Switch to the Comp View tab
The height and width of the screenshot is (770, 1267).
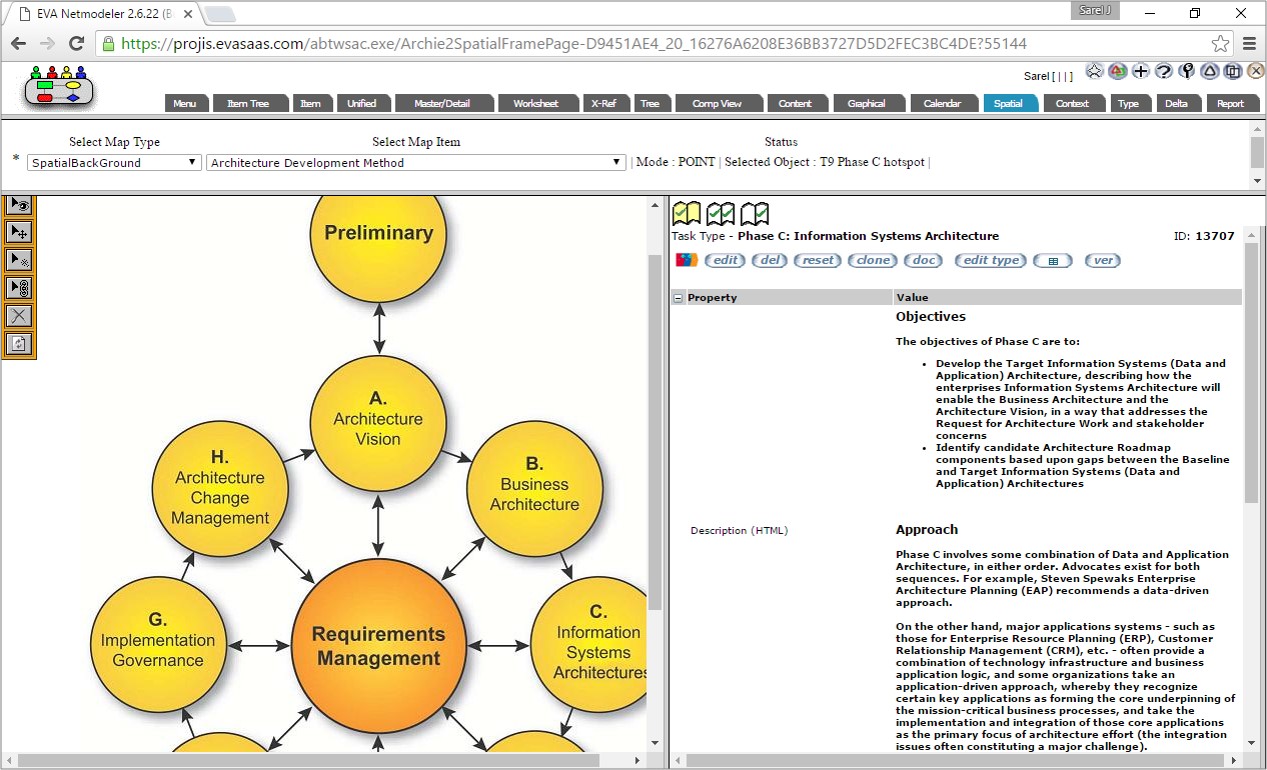pyautogui.click(x=717, y=103)
